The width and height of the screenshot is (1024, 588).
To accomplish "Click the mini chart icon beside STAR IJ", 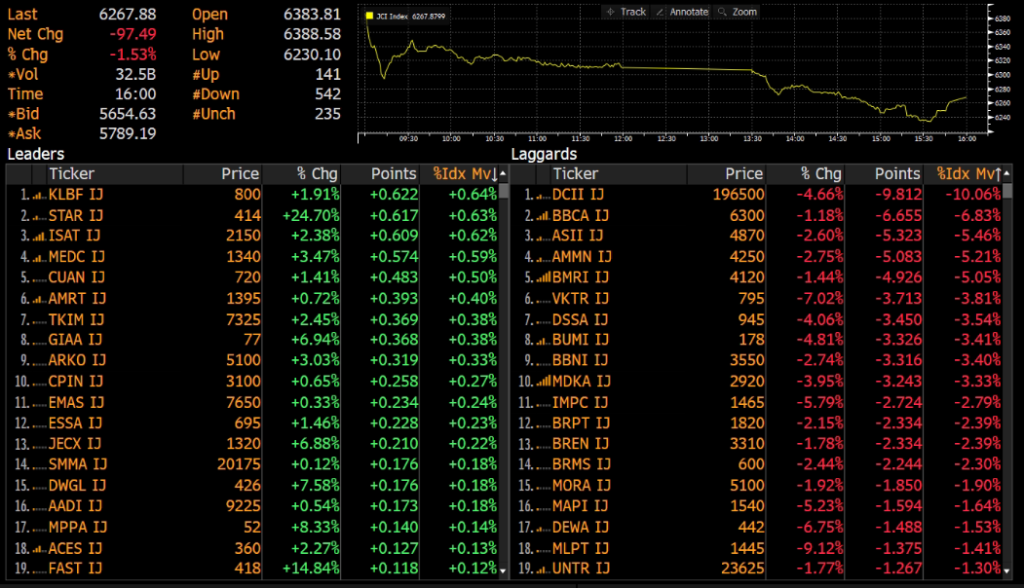I will pos(39,216).
